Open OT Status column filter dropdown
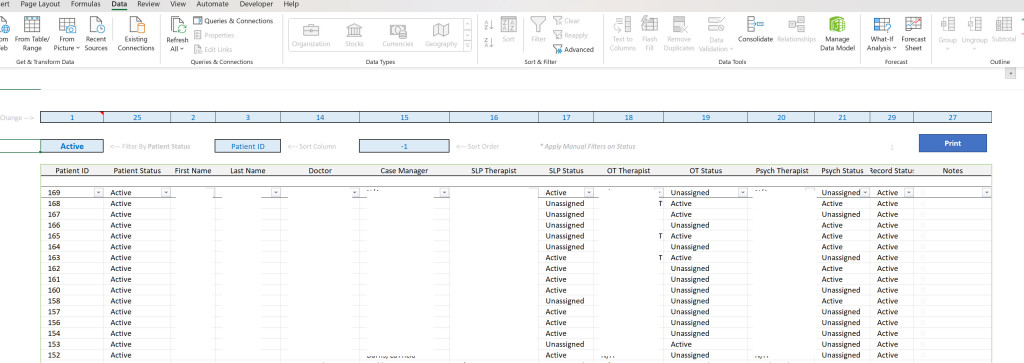Screen dimensions: 1024x363 tap(743, 193)
